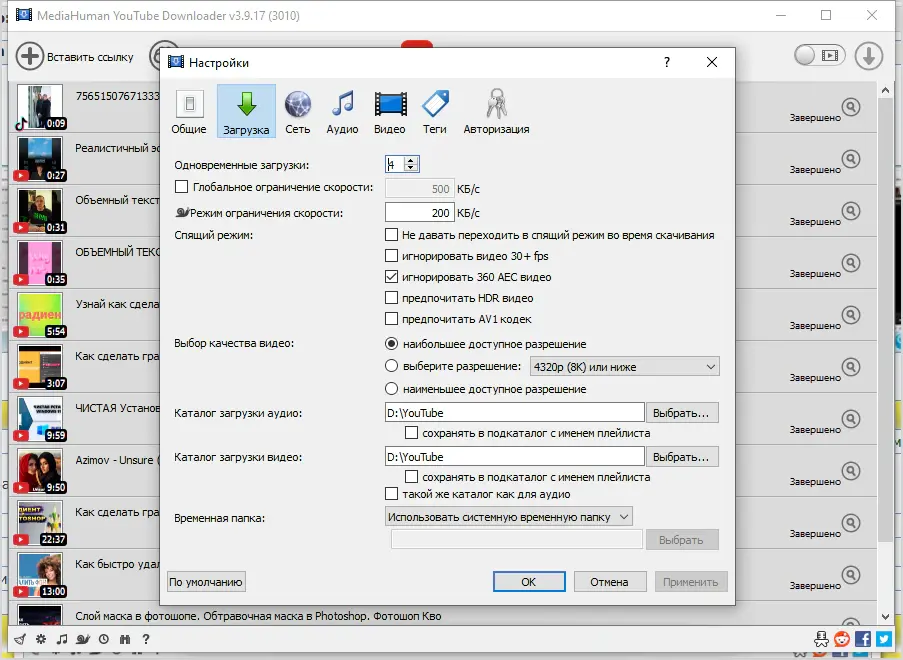Screen dimensions: 903x660
Task: Click the Start all downloads arrow icon
Action: (x=869, y=56)
